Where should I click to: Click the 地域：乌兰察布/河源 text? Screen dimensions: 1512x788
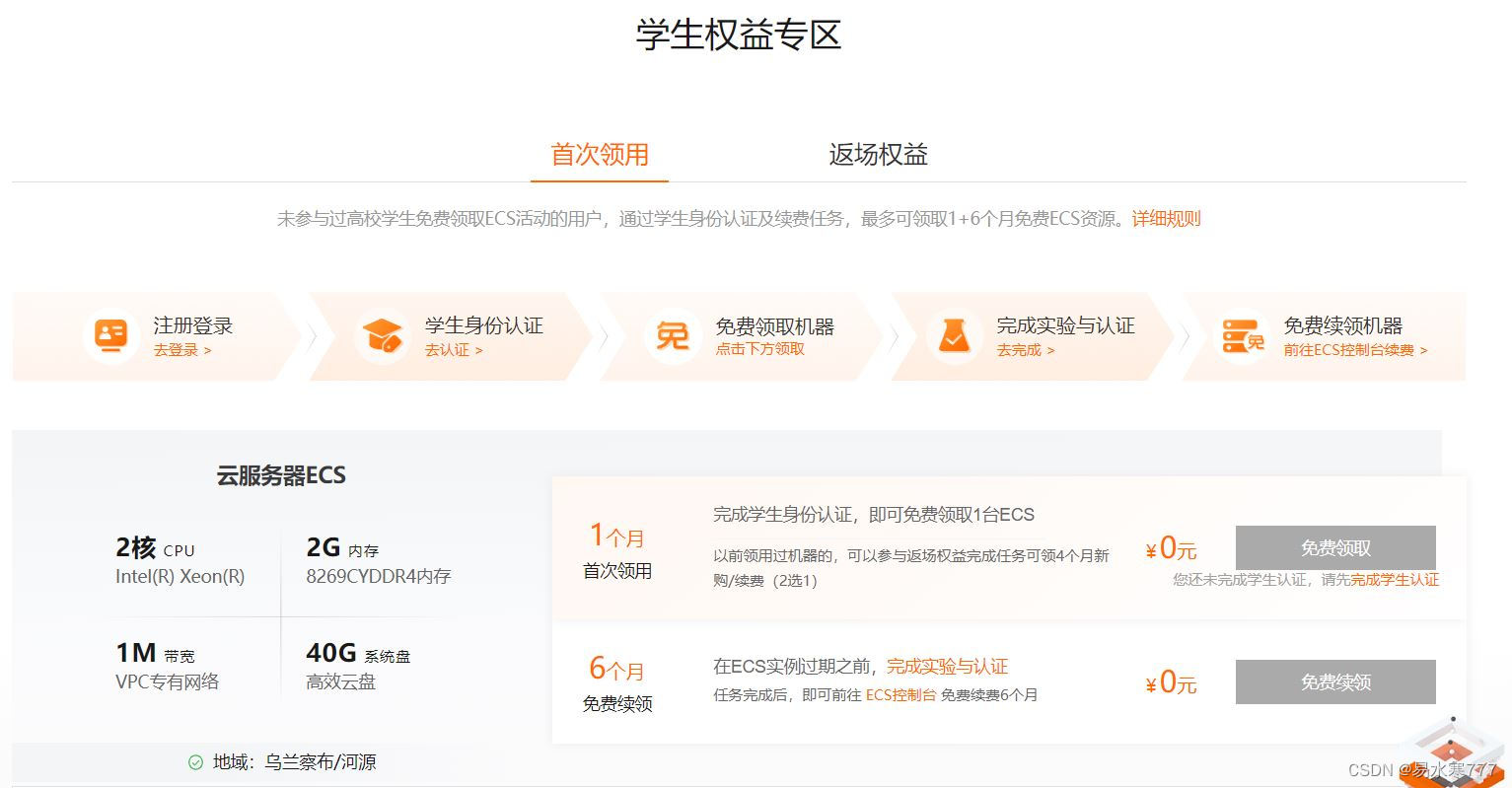coord(294,762)
